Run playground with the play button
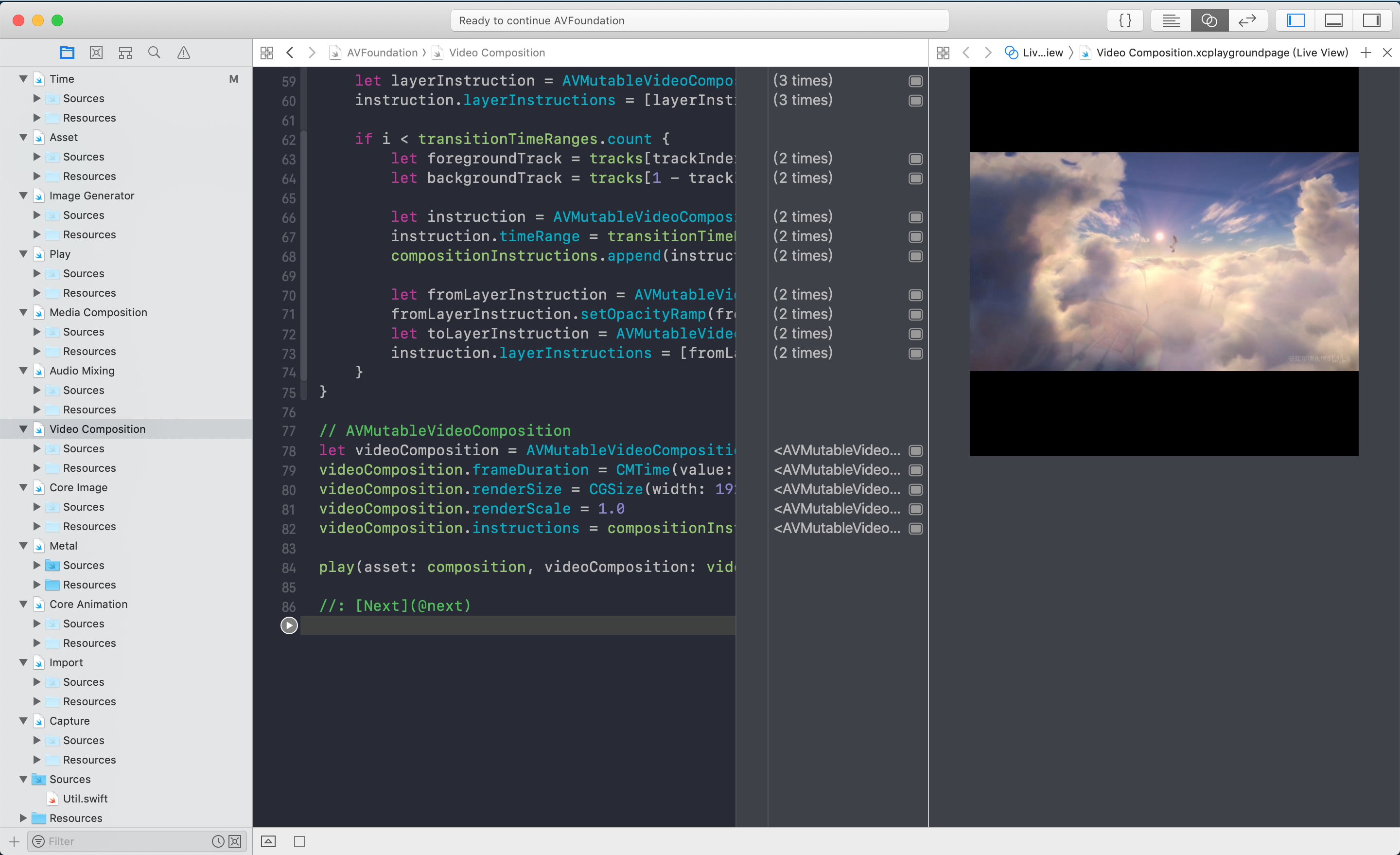 tap(289, 625)
